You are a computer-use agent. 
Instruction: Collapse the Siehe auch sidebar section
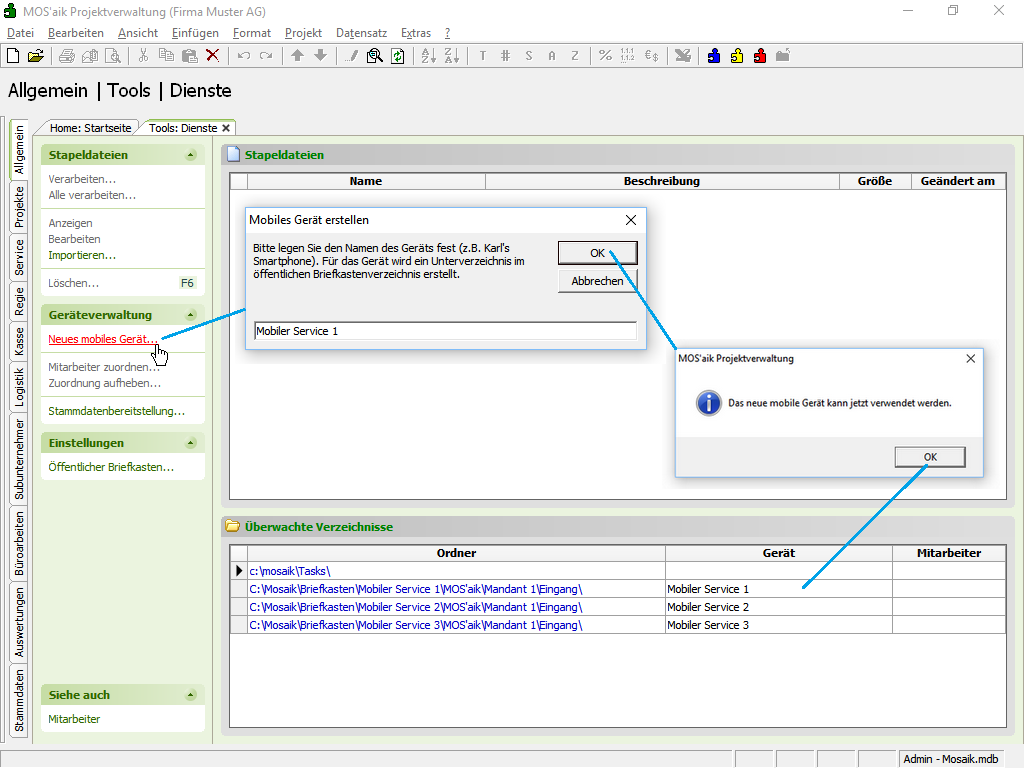[191, 695]
